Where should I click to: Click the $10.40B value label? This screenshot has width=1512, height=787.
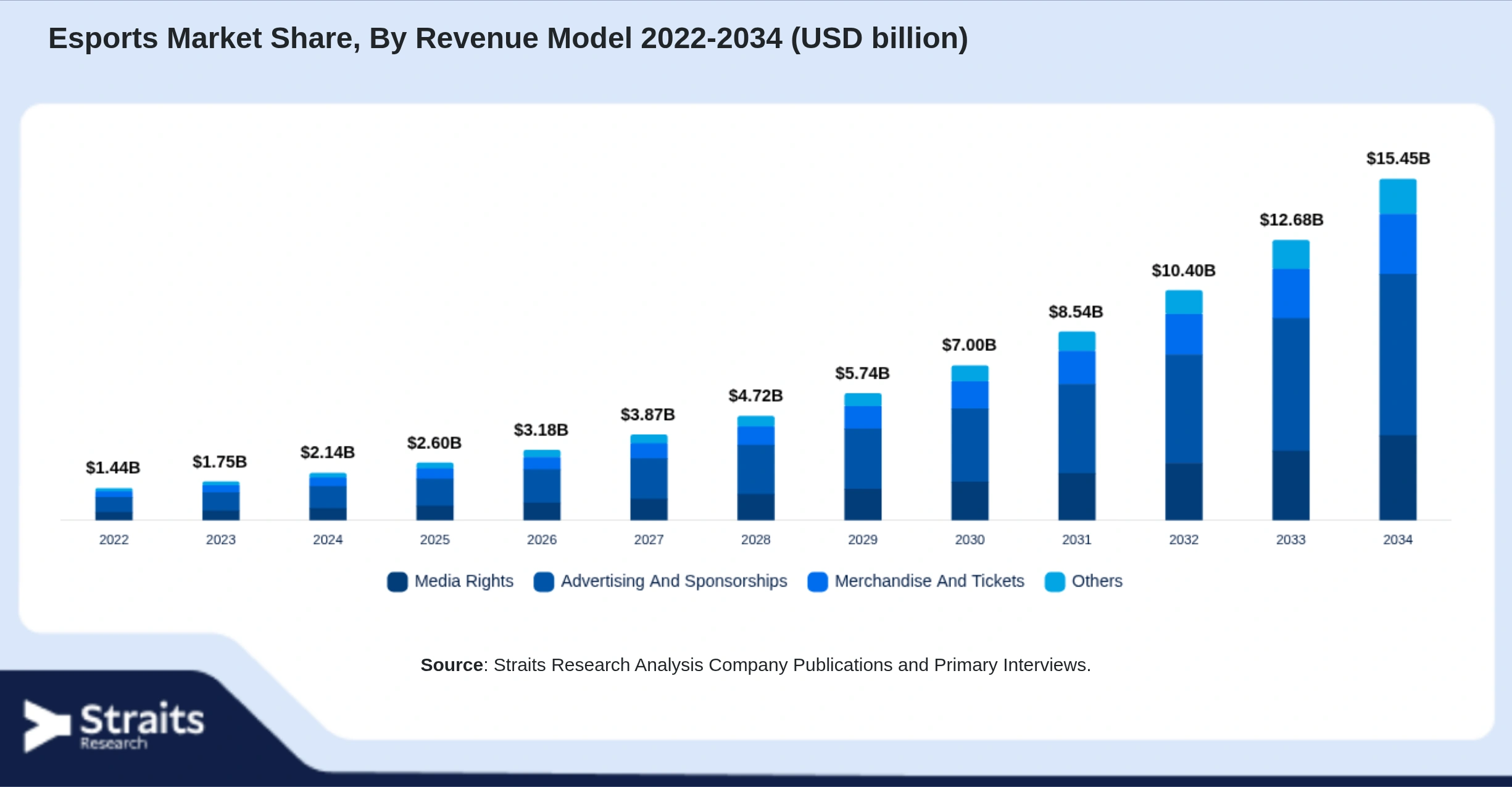click(x=1184, y=270)
